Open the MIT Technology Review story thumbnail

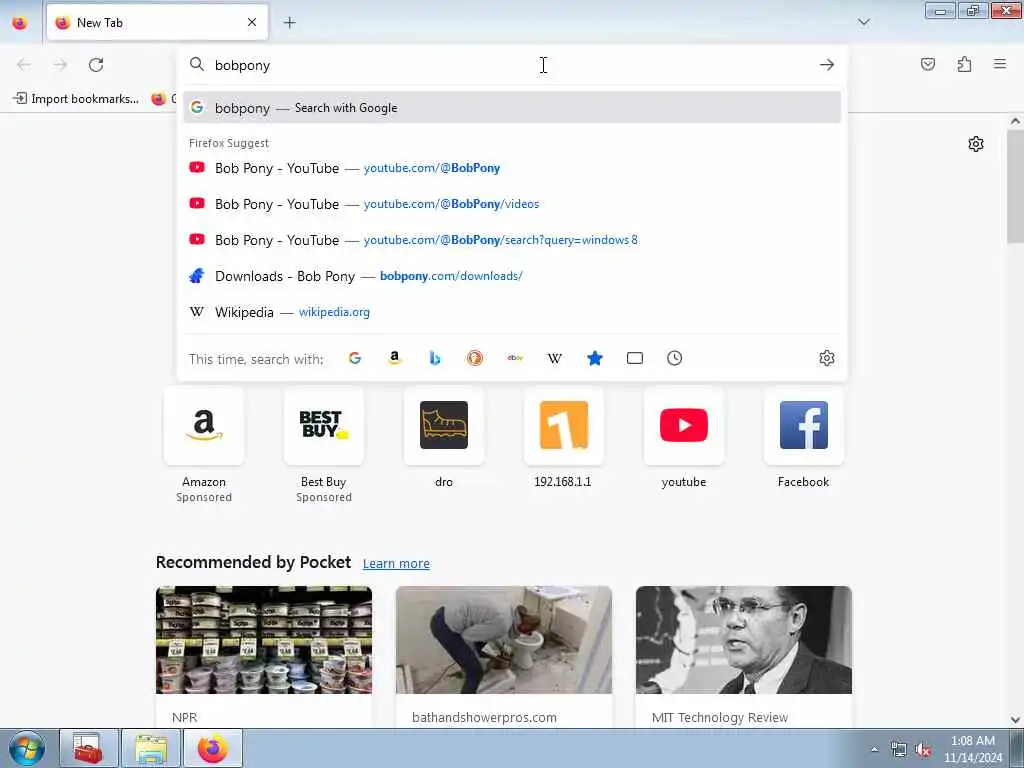click(744, 640)
